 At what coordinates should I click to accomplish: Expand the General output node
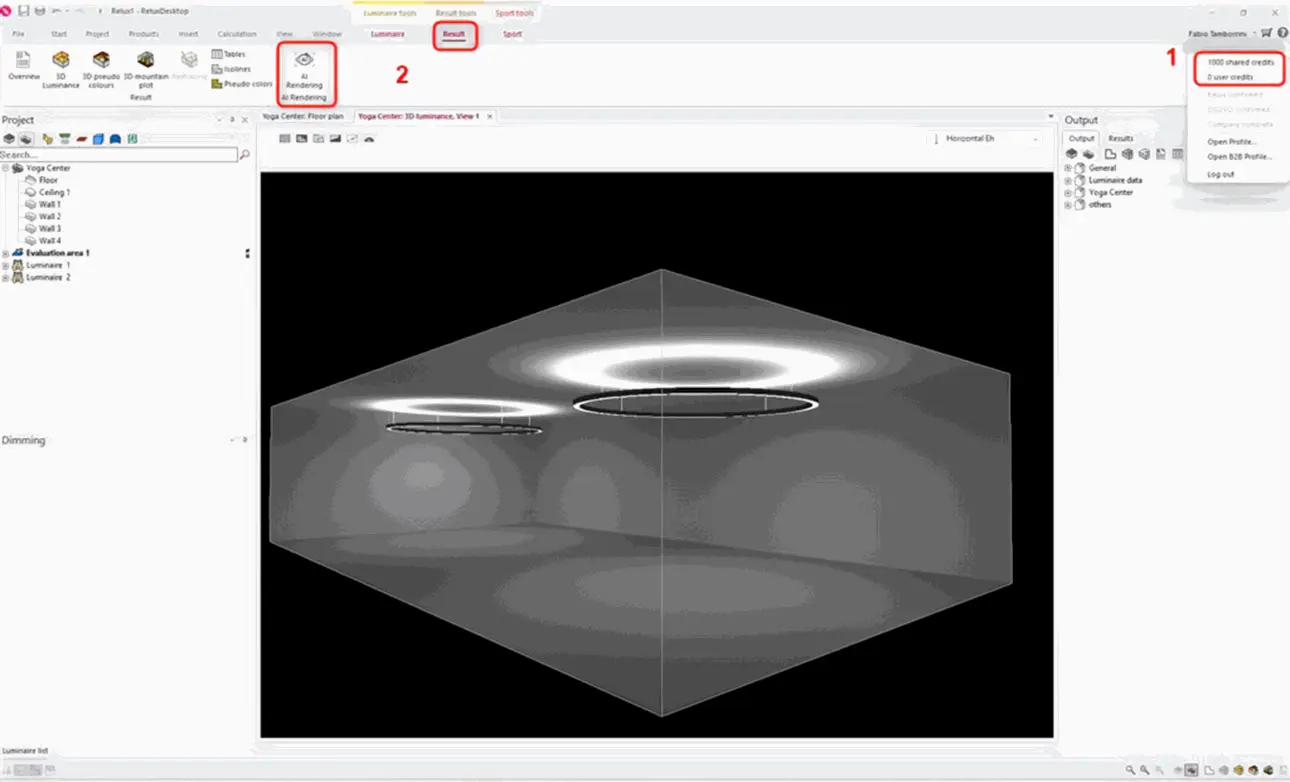(x=1068, y=168)
